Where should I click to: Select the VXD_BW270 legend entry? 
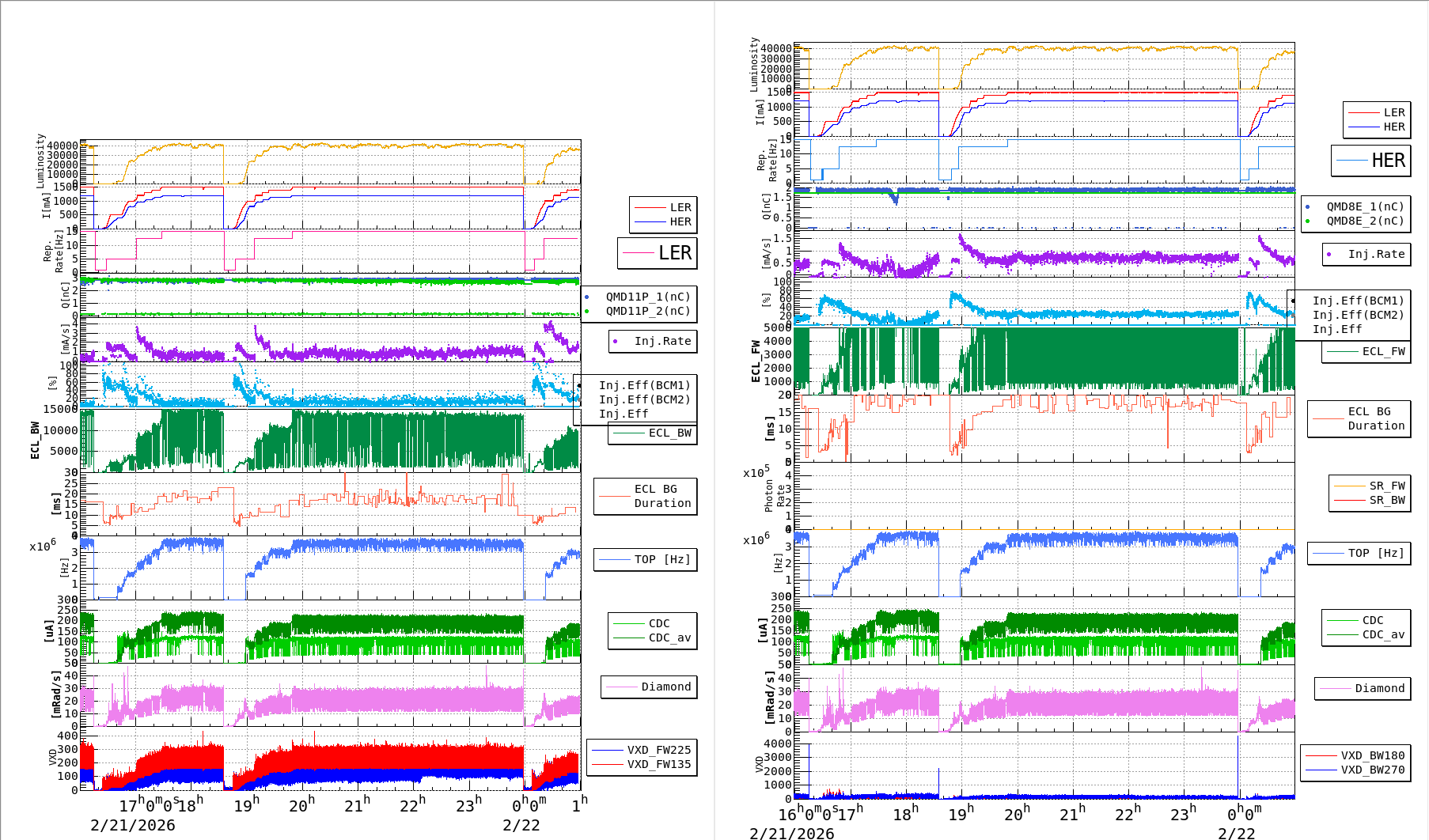click(1372, 770)
